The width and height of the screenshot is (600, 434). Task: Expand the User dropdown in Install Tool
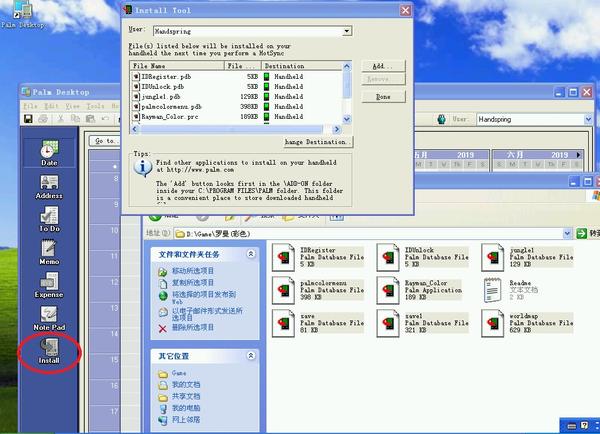point(346,32)
